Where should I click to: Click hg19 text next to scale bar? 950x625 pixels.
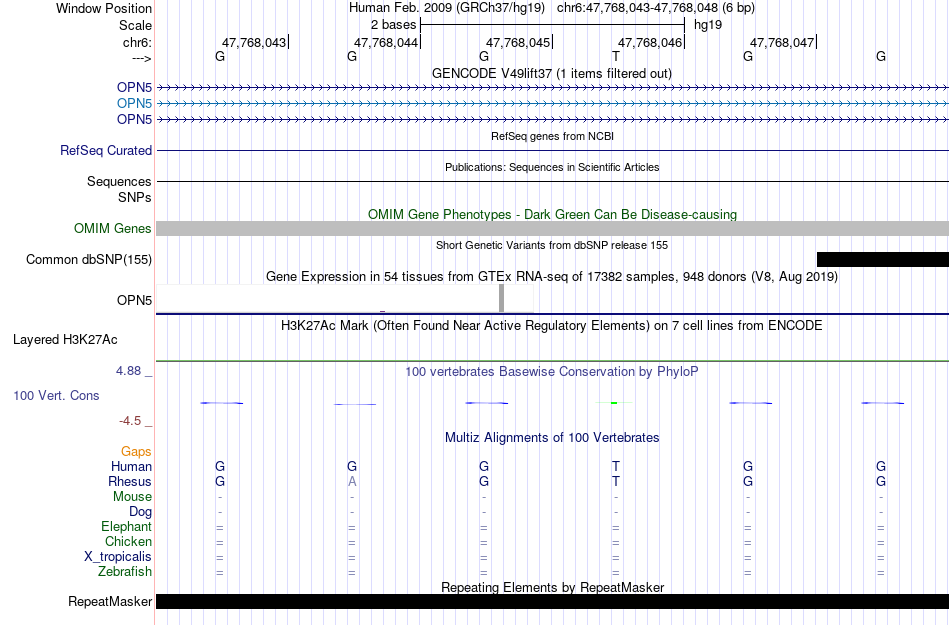[x=708, y=25]
